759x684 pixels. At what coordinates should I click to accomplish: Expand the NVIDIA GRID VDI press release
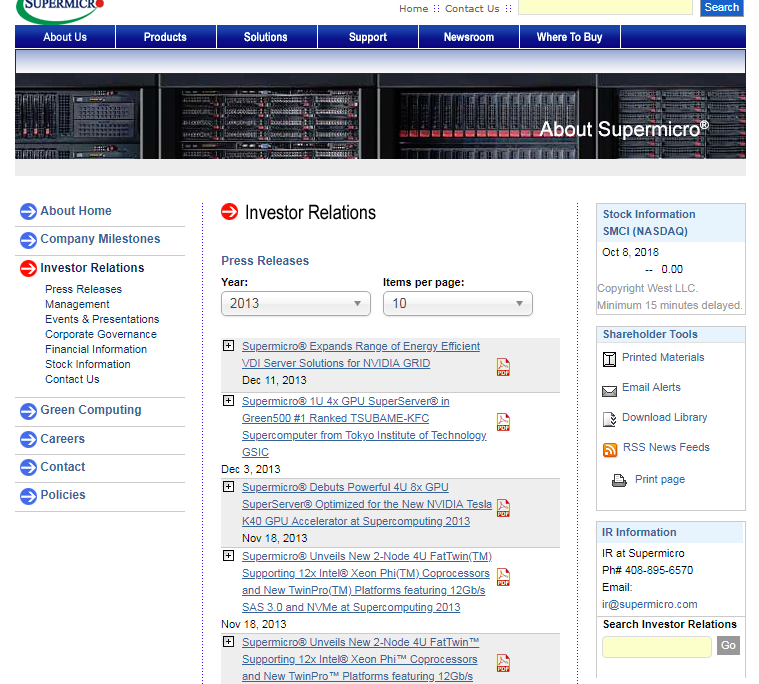228,346
